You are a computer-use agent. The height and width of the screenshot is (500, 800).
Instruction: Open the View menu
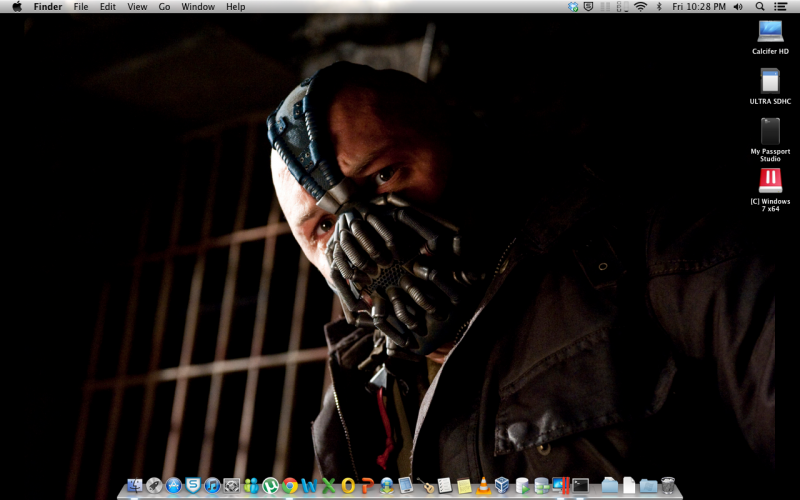point(137,7)
